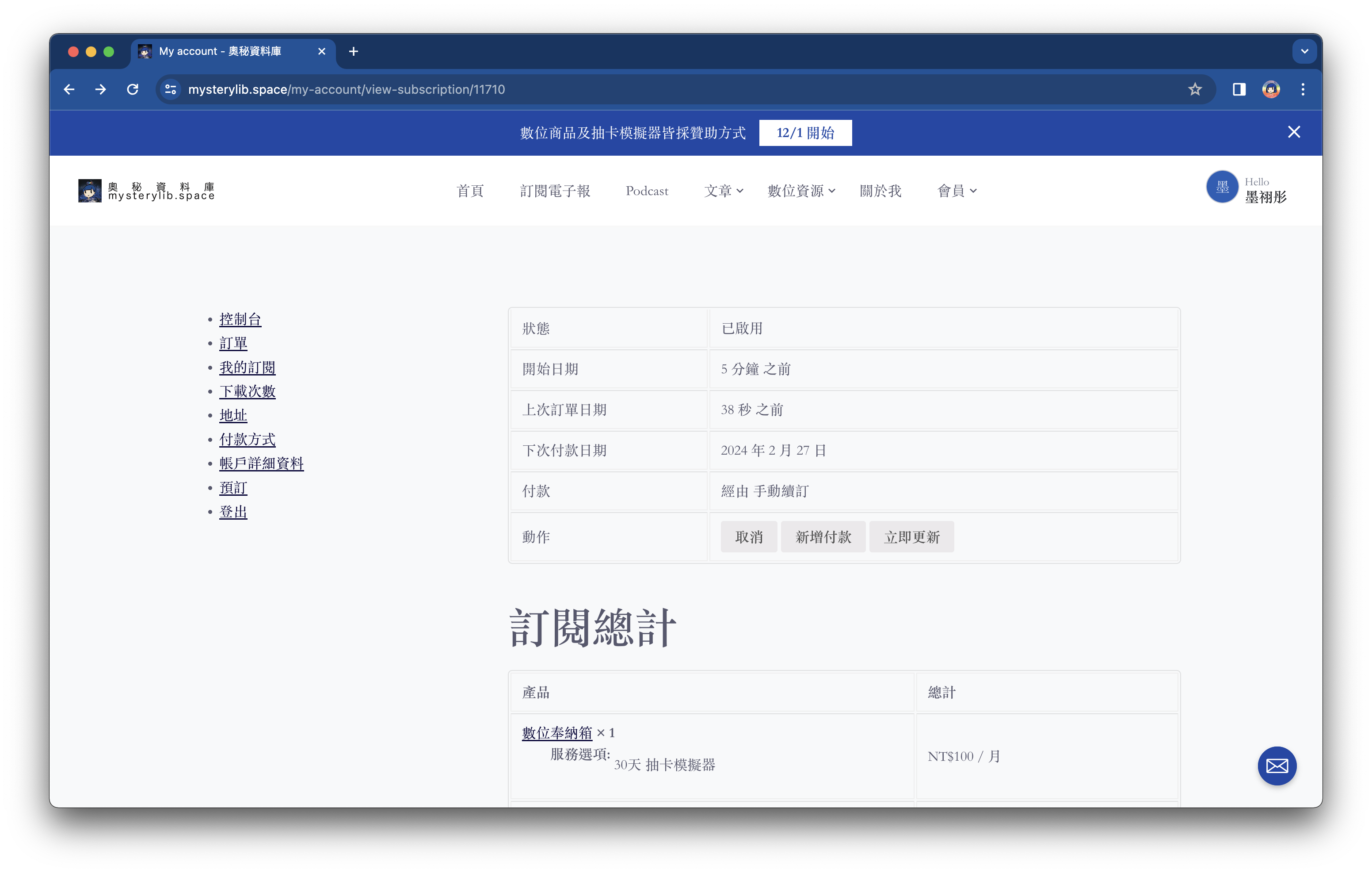Click the mysterylib.space site logo
Screen dimensions: 1372x873
coord(146,191)
